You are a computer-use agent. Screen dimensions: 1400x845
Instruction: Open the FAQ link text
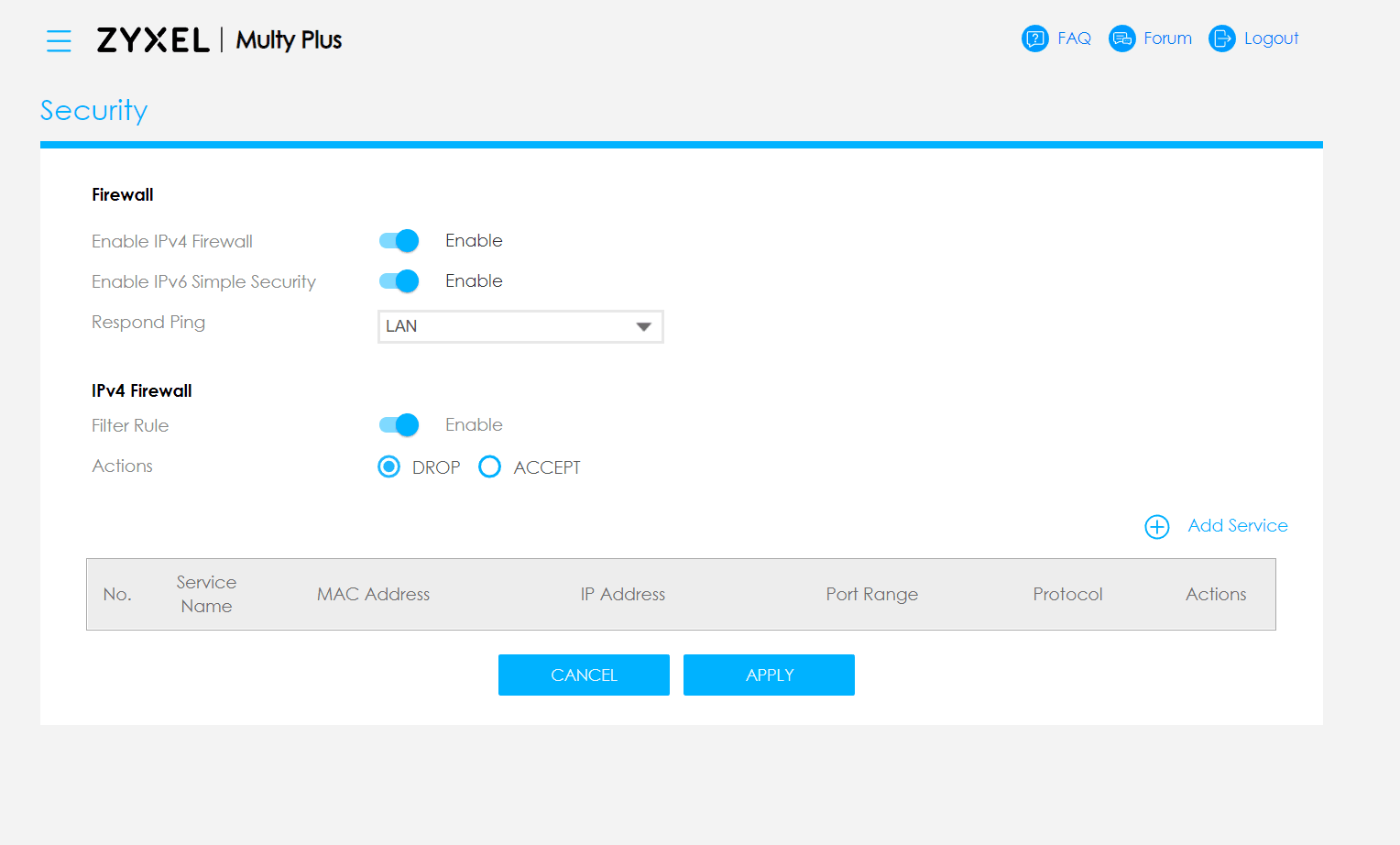coord(1074,38)
